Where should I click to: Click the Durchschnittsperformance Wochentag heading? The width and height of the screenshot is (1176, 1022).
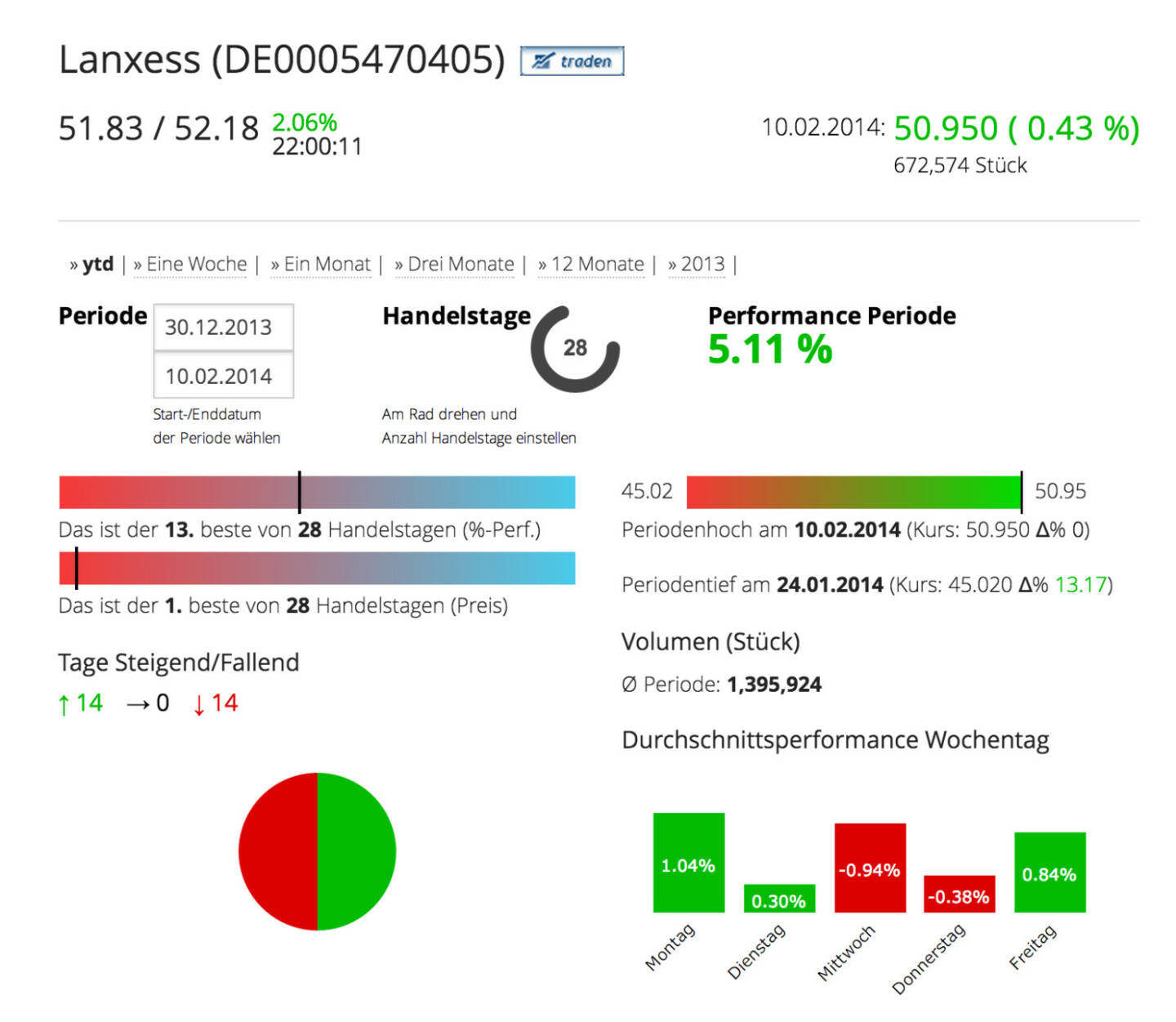[835, 739]
